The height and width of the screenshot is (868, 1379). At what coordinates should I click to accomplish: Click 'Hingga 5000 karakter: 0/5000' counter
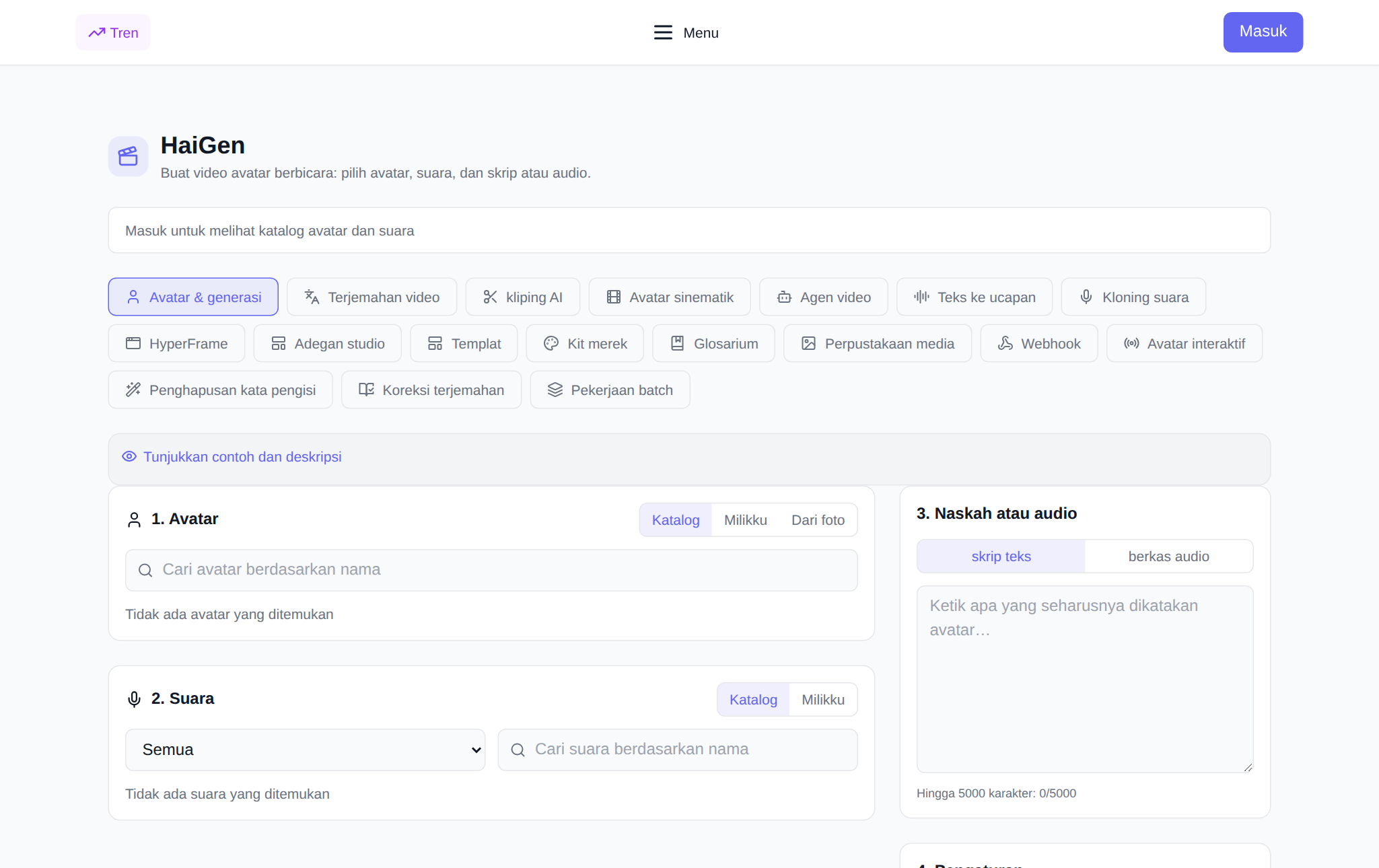[996, 793]
